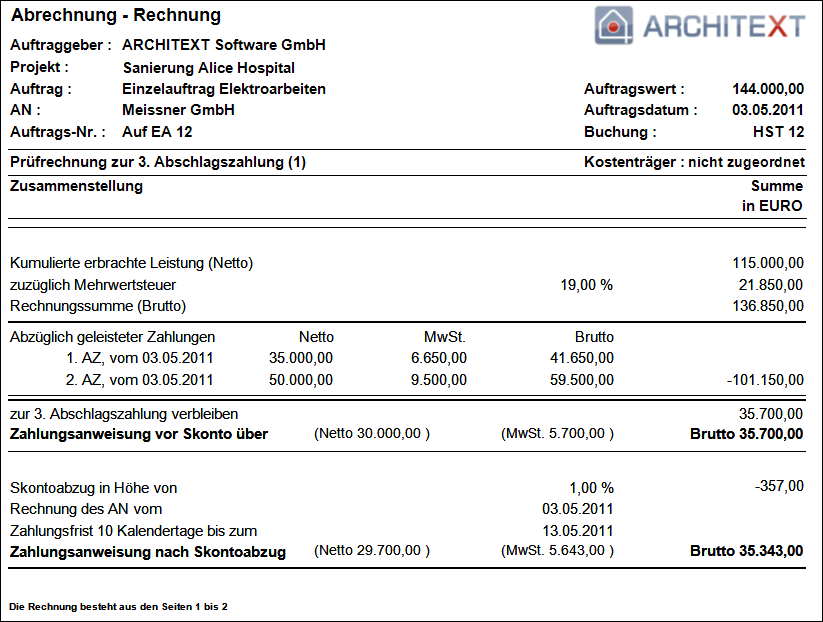Screen dimensions: 823x622
Task: Click 'Kostenträger : nicht zugeordnet' text
Action: [694, 162]
